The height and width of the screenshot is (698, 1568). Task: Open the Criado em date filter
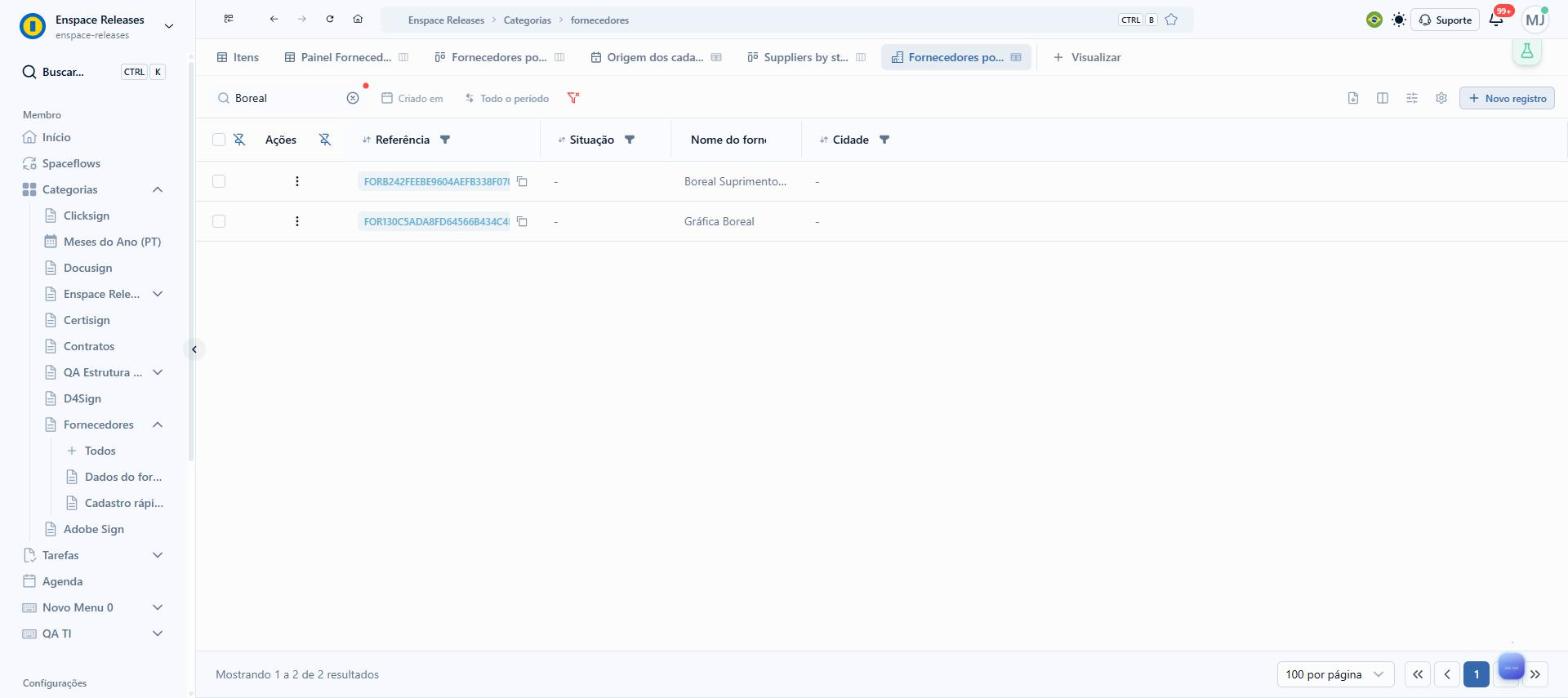pyautogui.click(x=412, y=98)
